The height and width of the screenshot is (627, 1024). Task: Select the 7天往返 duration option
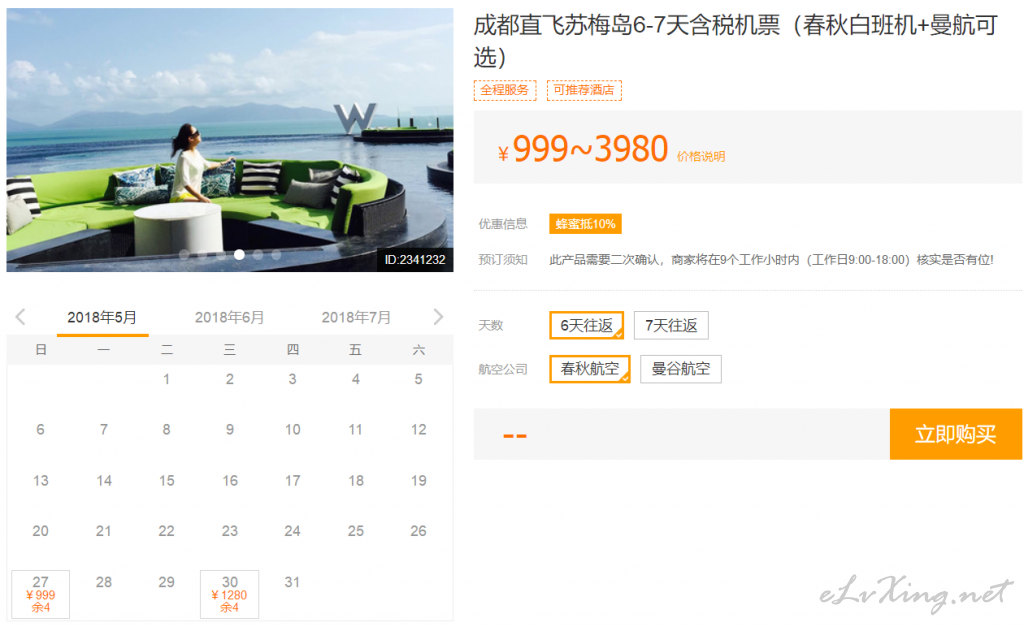(671, 325)
